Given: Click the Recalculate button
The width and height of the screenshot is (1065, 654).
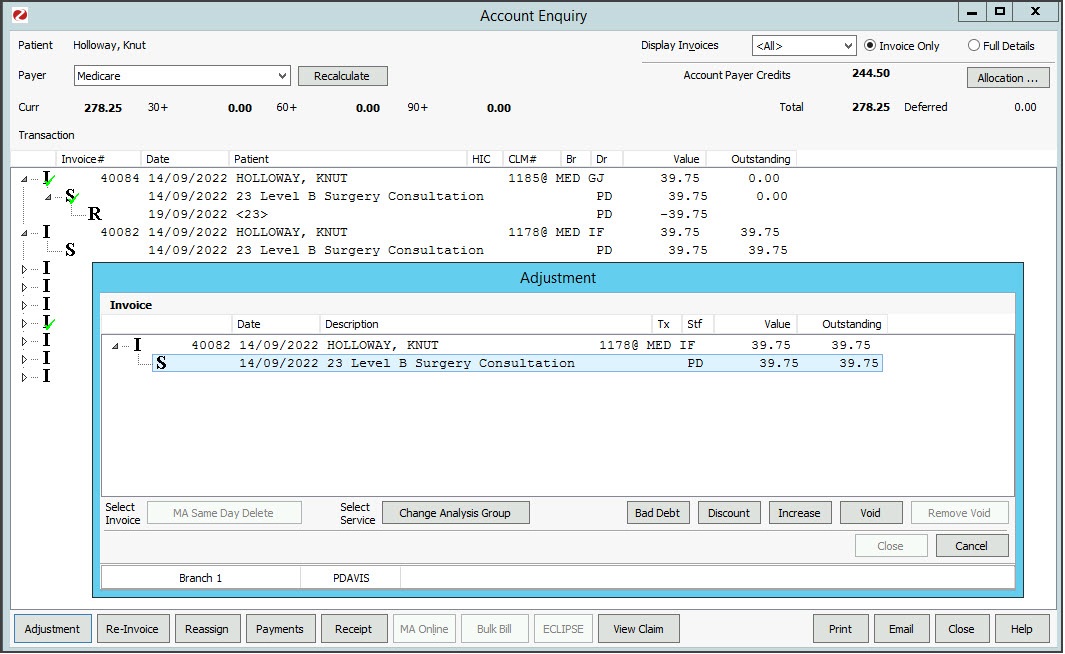Looking at the screenshot, I should tap(342, 76).
